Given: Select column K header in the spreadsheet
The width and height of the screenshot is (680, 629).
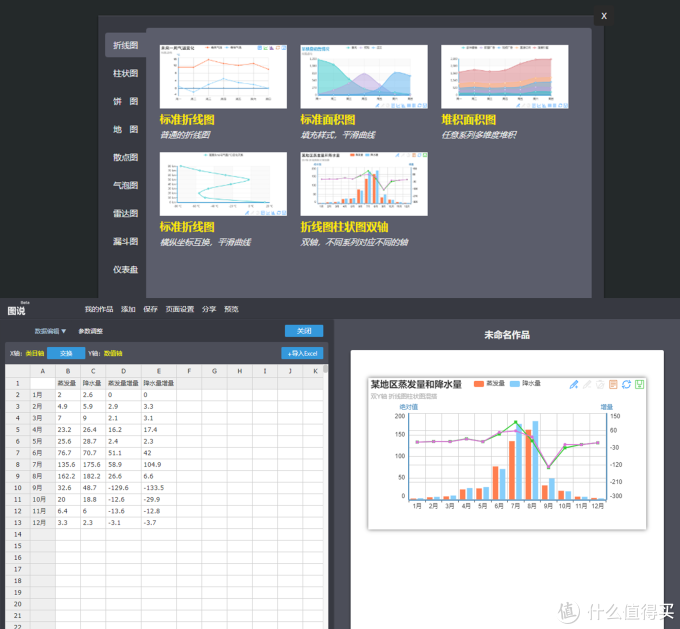Looking at the screenshot, I should pyautogui.click(x=315, y=371).
